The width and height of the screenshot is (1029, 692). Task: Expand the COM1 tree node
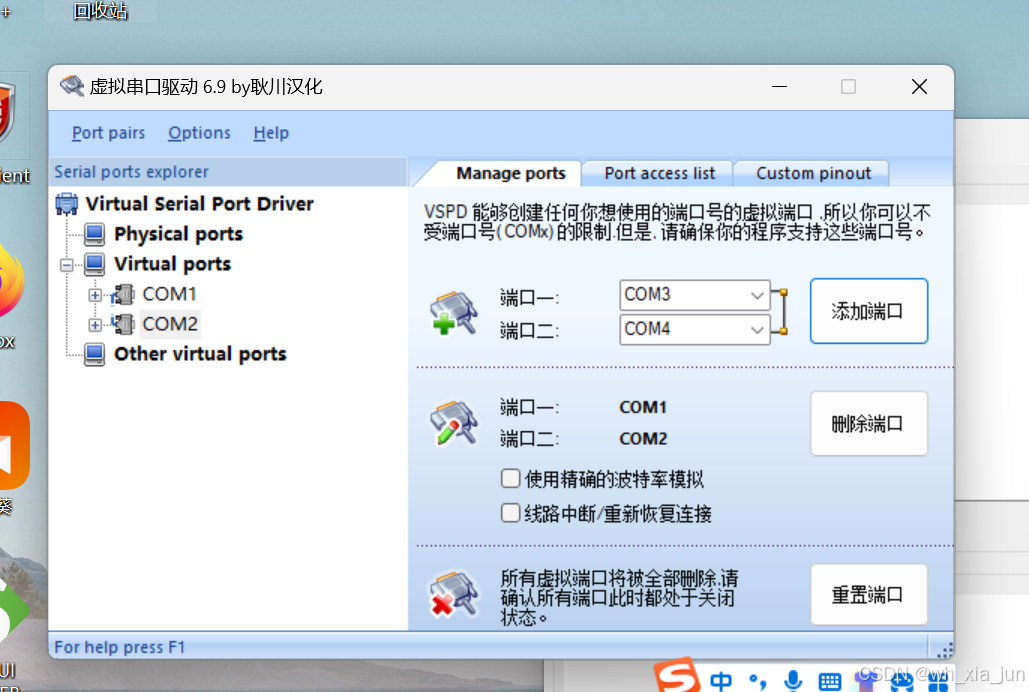tap(95, 295)
